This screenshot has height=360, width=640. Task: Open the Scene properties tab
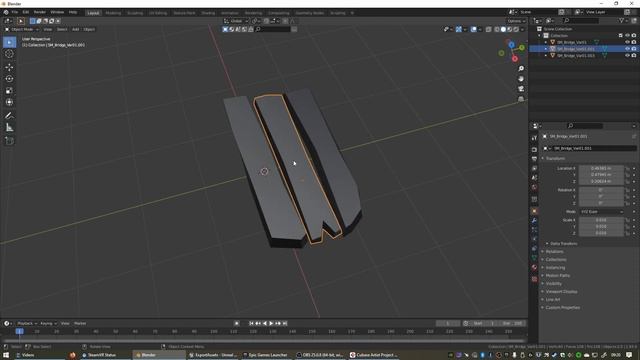coord(534,178)
